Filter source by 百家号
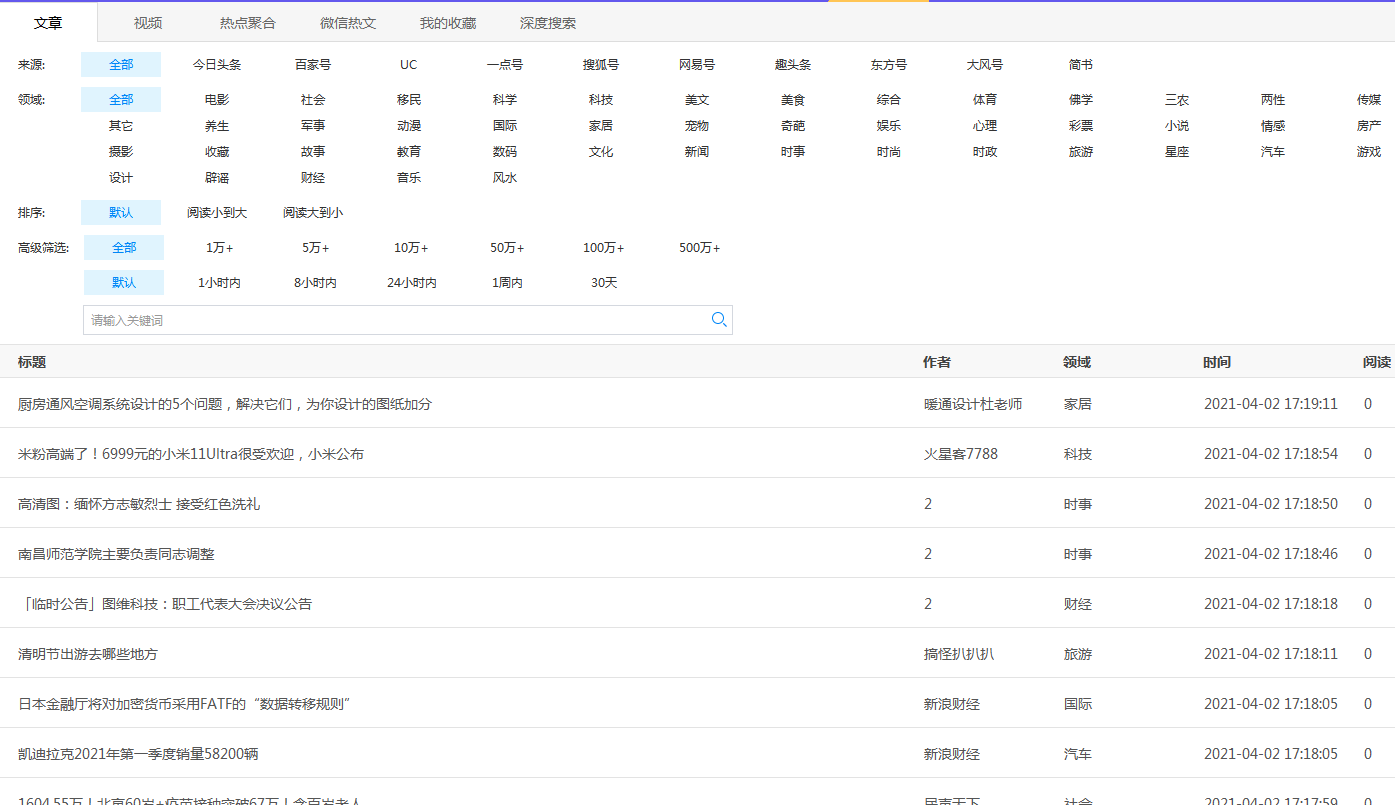This screenshot has width=1395, height=805. click(313, 65)
